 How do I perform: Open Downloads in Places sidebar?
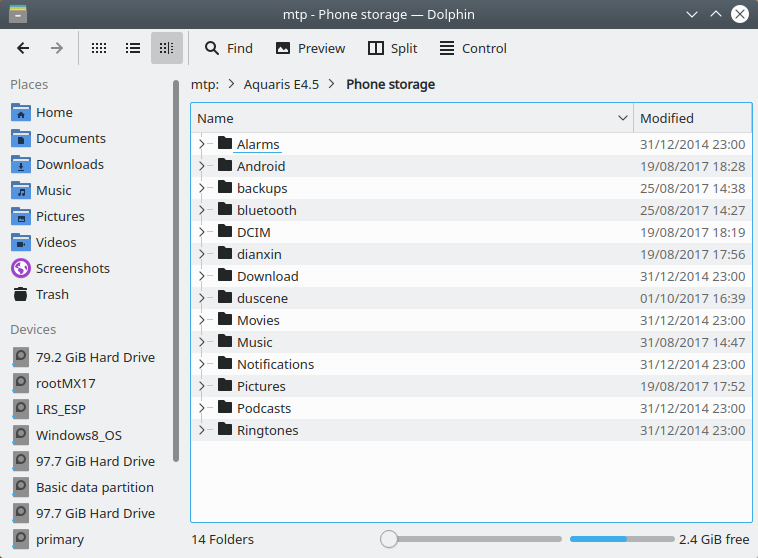pyautogui.click(x=70, y=164)
